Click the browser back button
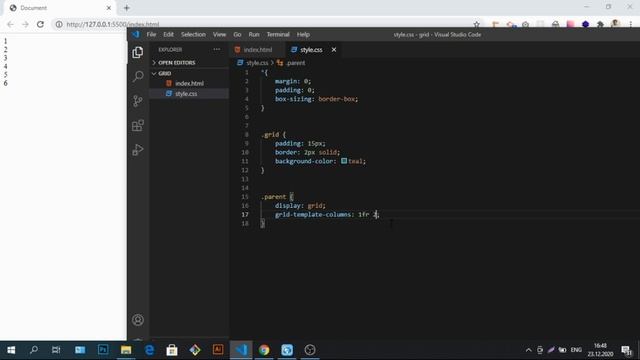 10,24
